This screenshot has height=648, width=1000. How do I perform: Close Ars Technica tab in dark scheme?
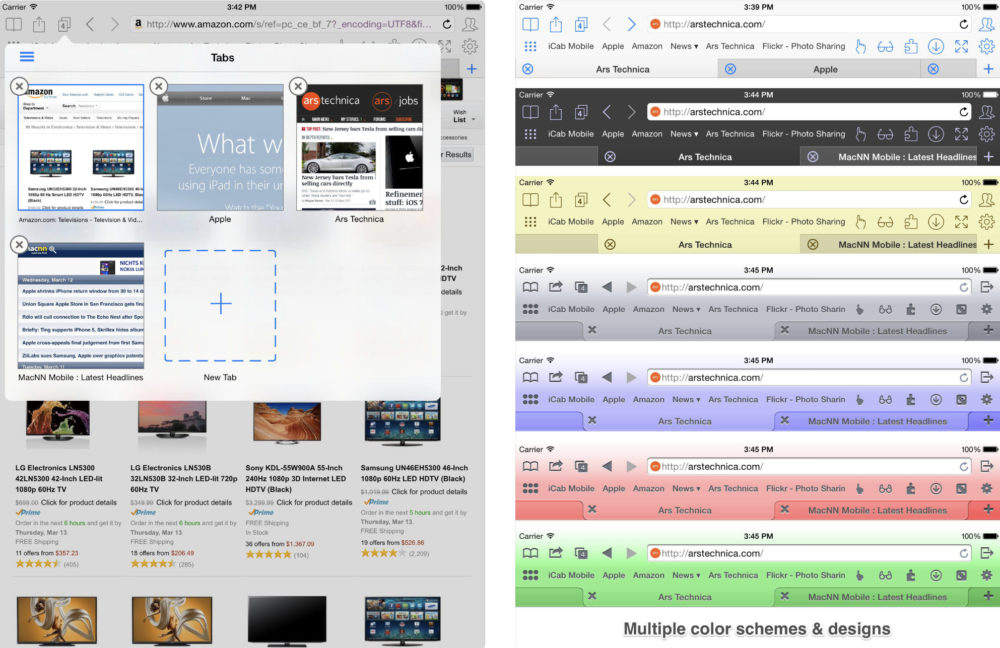pos(610,157)
